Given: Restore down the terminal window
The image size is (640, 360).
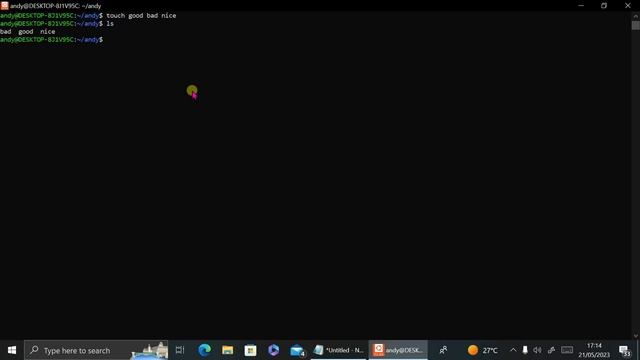Looking at the screenshot, I should [x=604, y=6].
